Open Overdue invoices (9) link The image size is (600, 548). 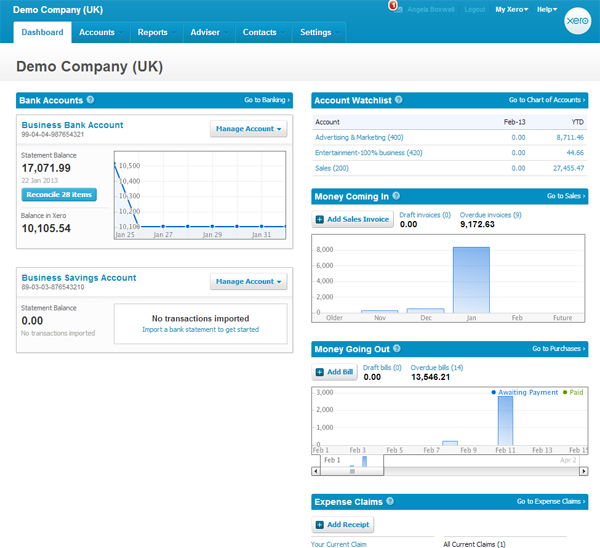491,215
